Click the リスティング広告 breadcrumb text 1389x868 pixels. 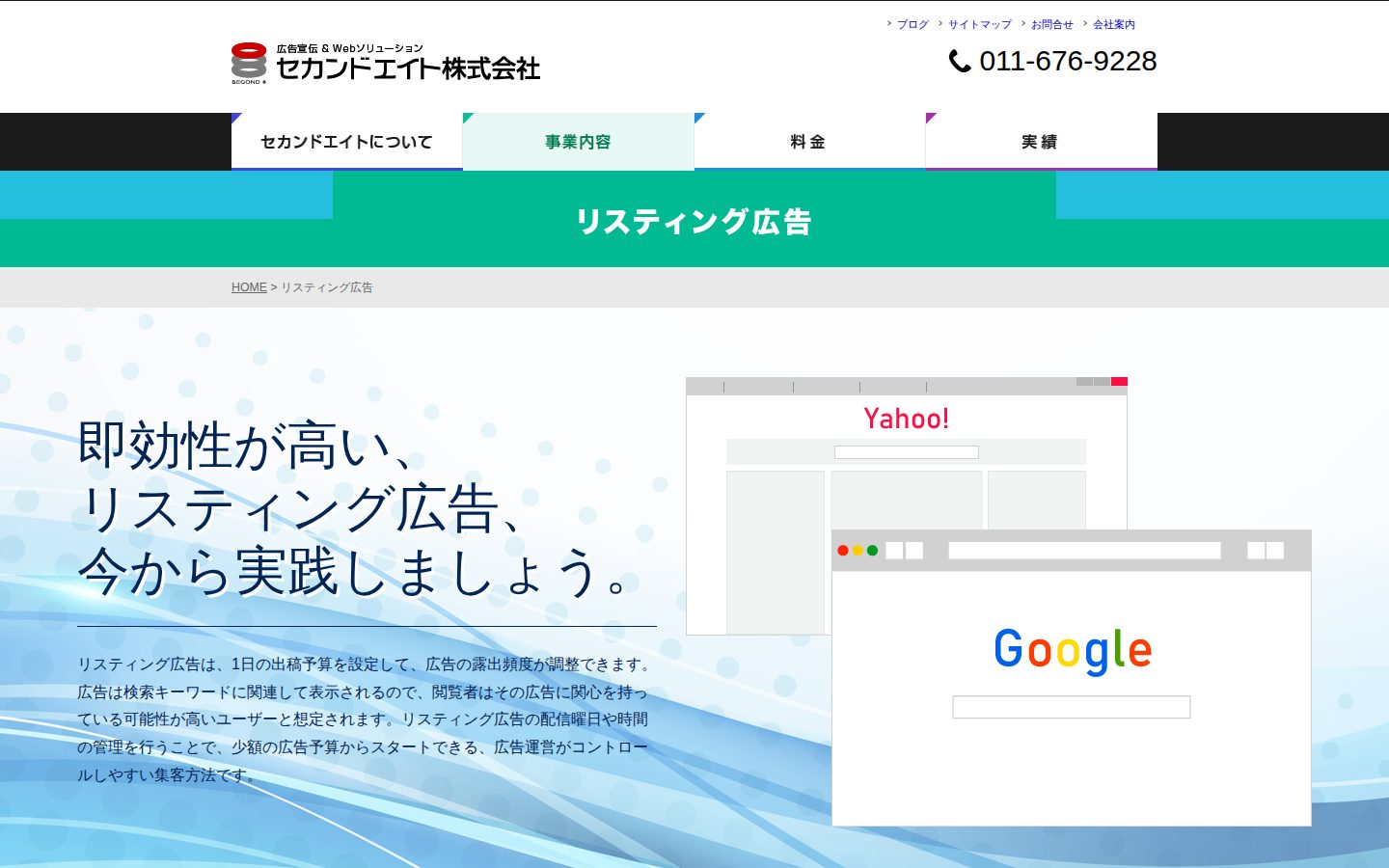point(327,287)
